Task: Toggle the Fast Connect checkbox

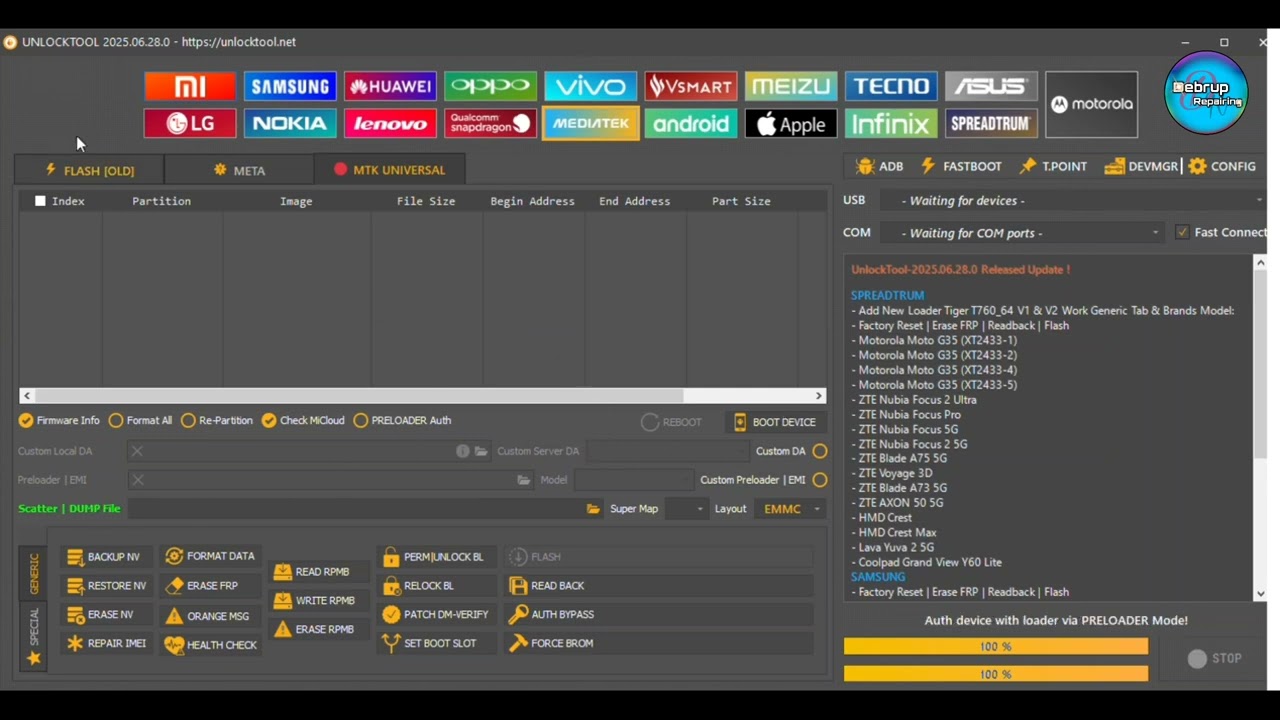Action: [1182, 232]
